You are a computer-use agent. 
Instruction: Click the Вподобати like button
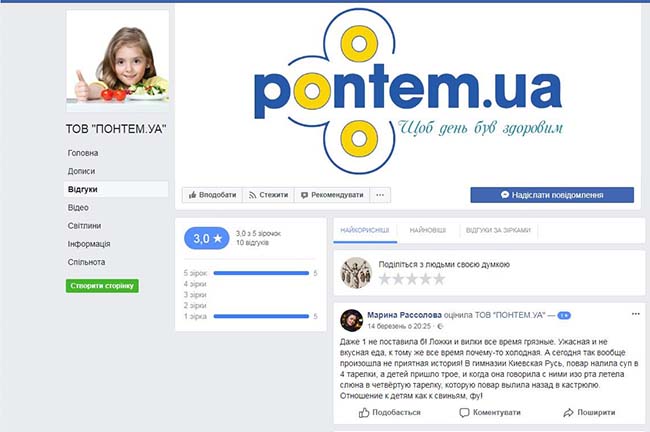coord(212,195)
